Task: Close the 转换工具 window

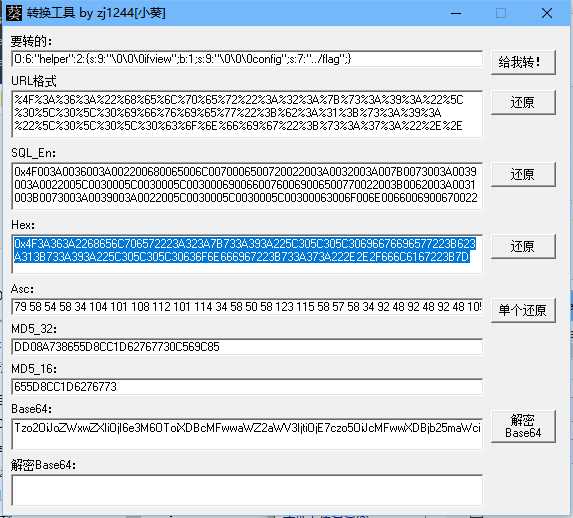Action: point(547,13)
